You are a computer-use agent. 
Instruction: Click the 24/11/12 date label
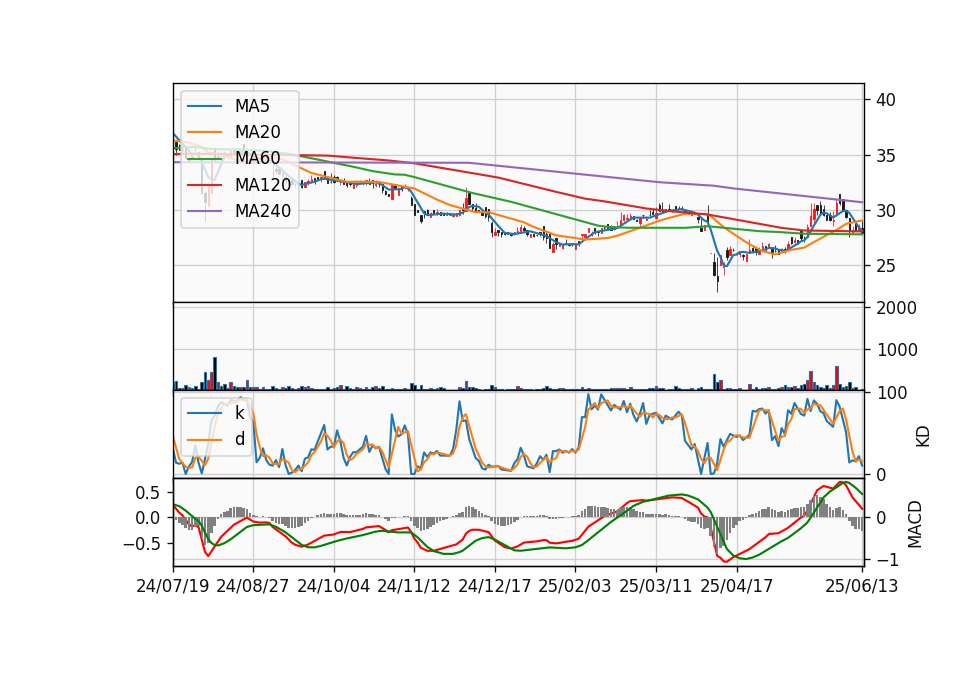[414, 586]
